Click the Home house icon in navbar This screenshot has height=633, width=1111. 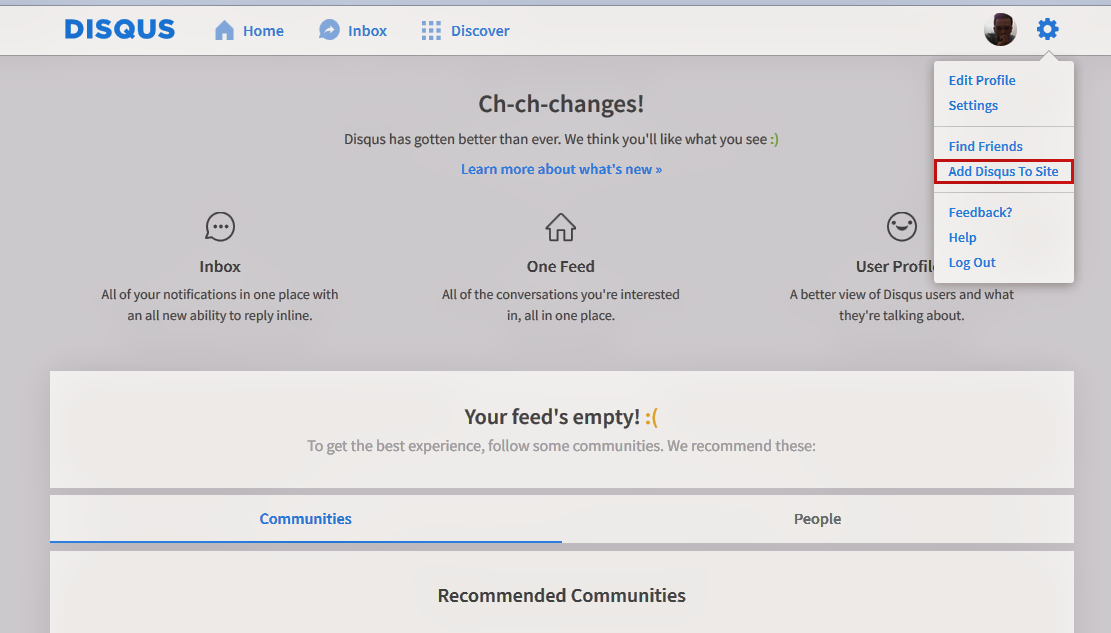coord(225,31)
